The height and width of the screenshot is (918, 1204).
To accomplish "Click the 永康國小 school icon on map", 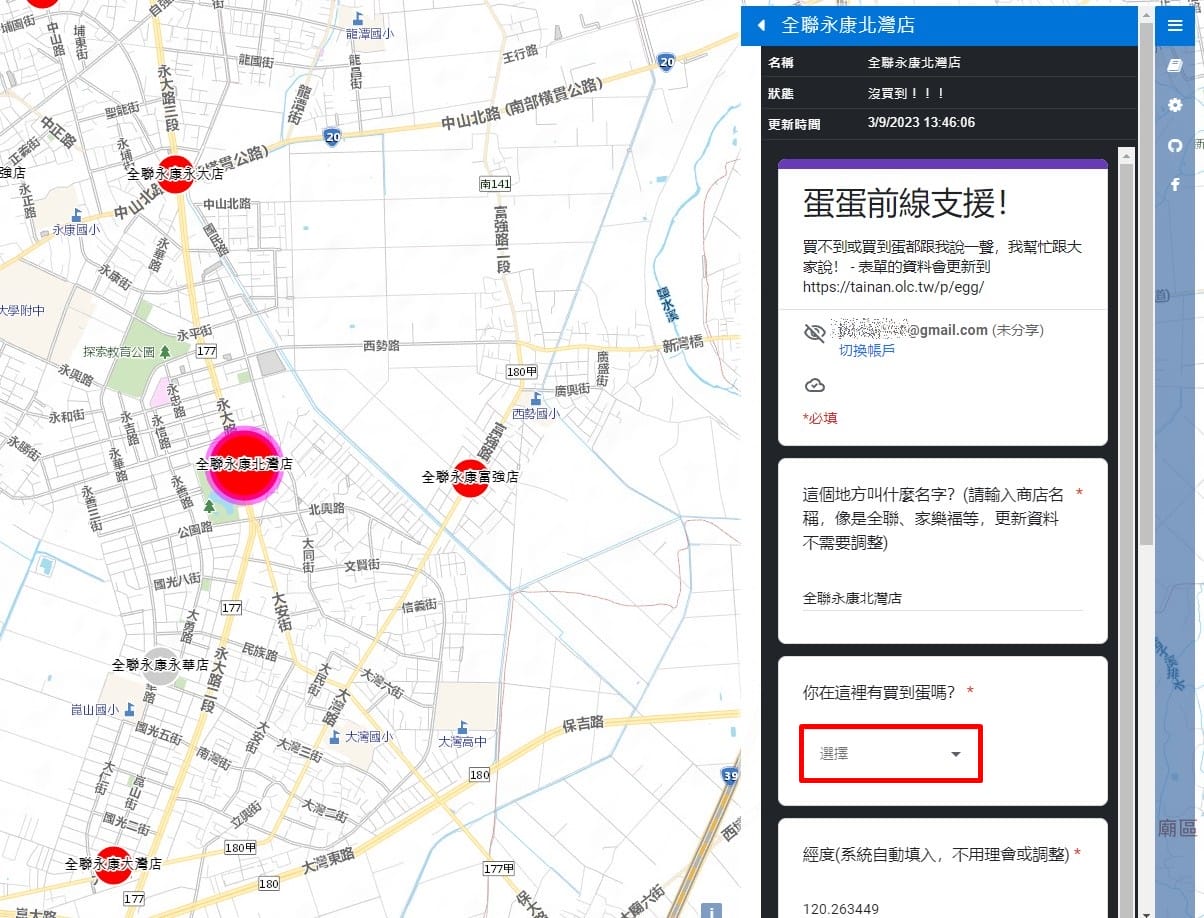I will pyautogui.click(x=78, y=214).
